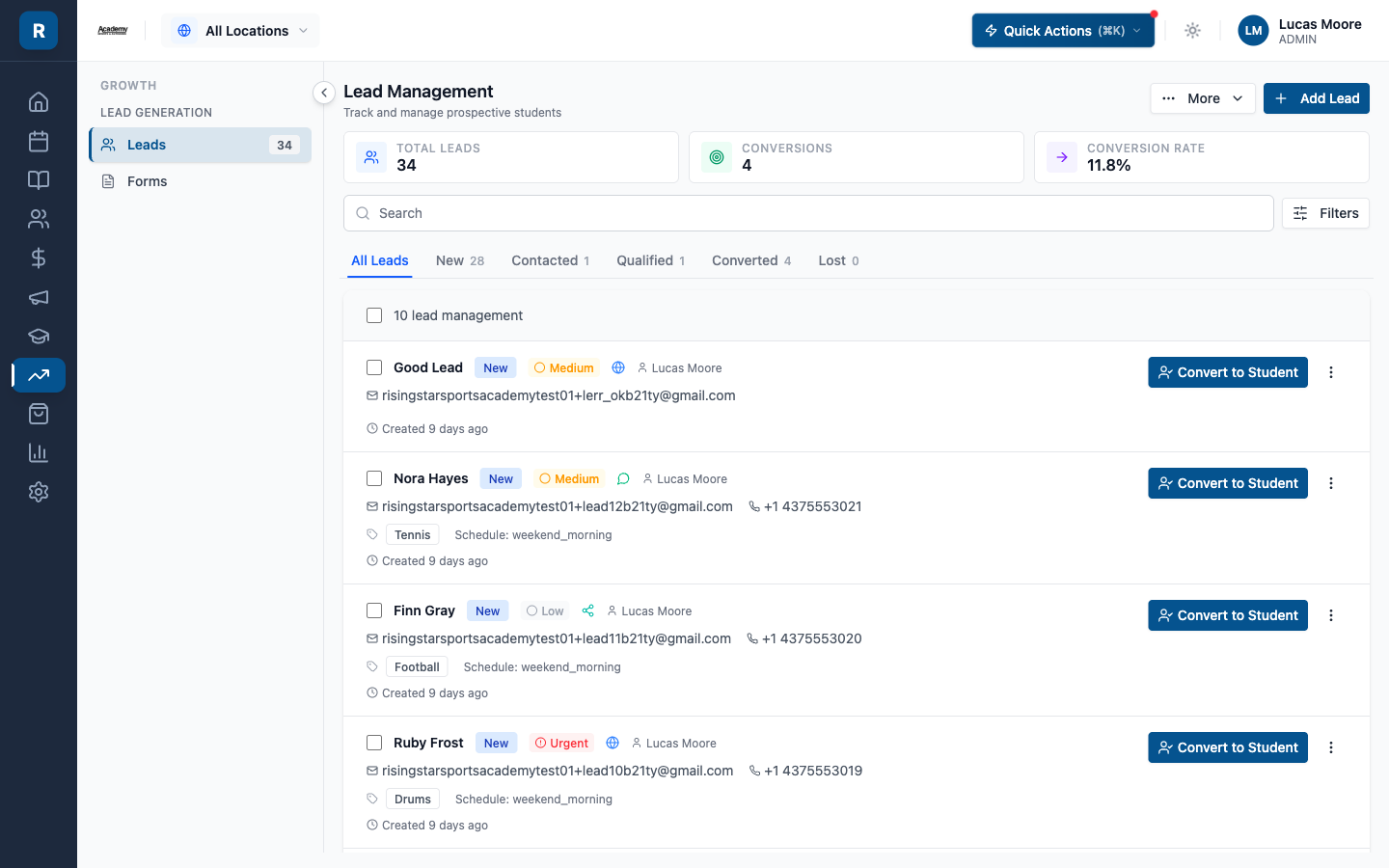Select Forms in the sidebar menu

click(x=201, y=181)
